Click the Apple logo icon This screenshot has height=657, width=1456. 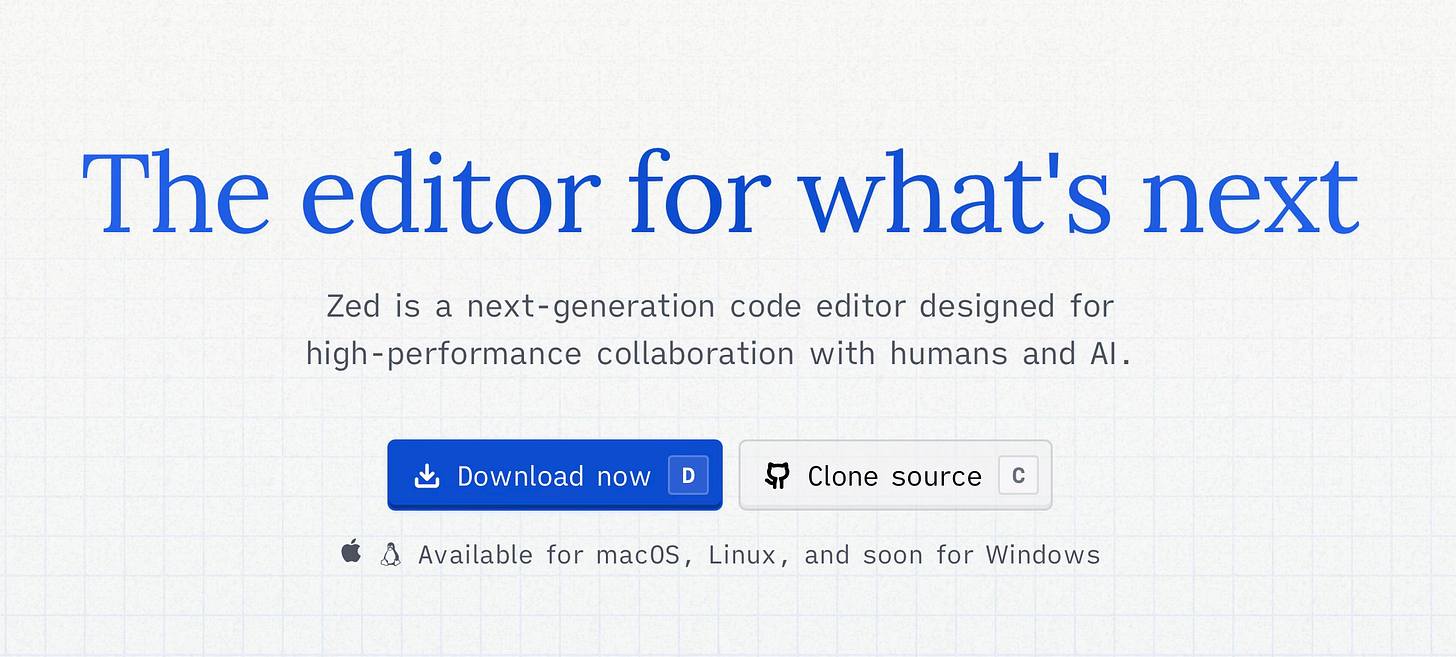351,551
